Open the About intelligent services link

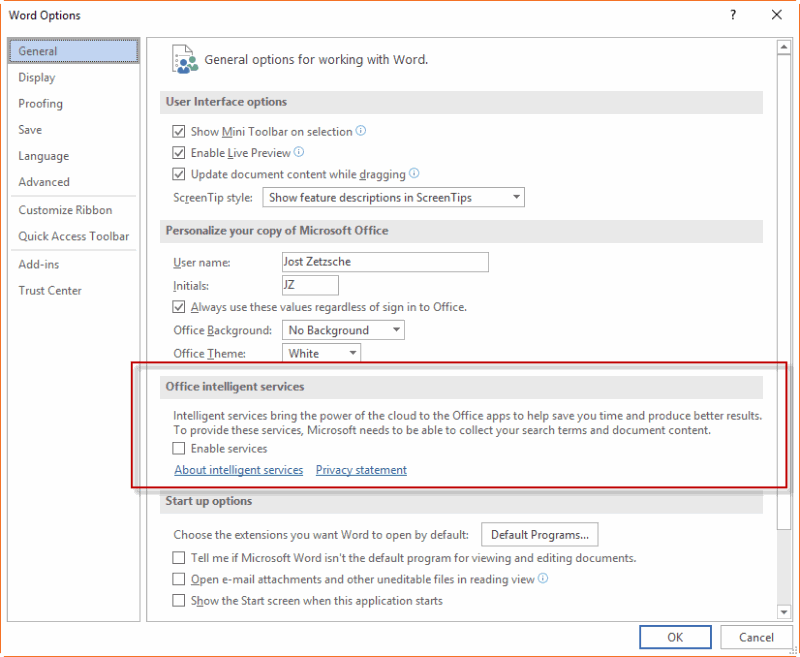239,470
